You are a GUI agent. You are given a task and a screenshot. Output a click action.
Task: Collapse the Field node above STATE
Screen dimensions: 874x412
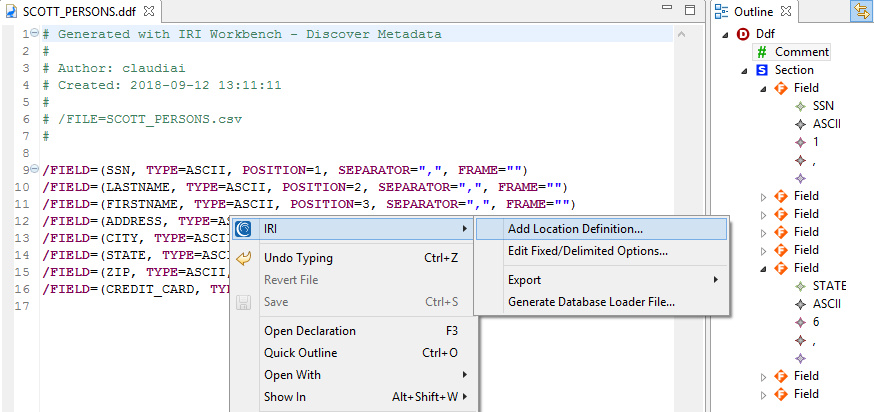click(x=764, y=269)
